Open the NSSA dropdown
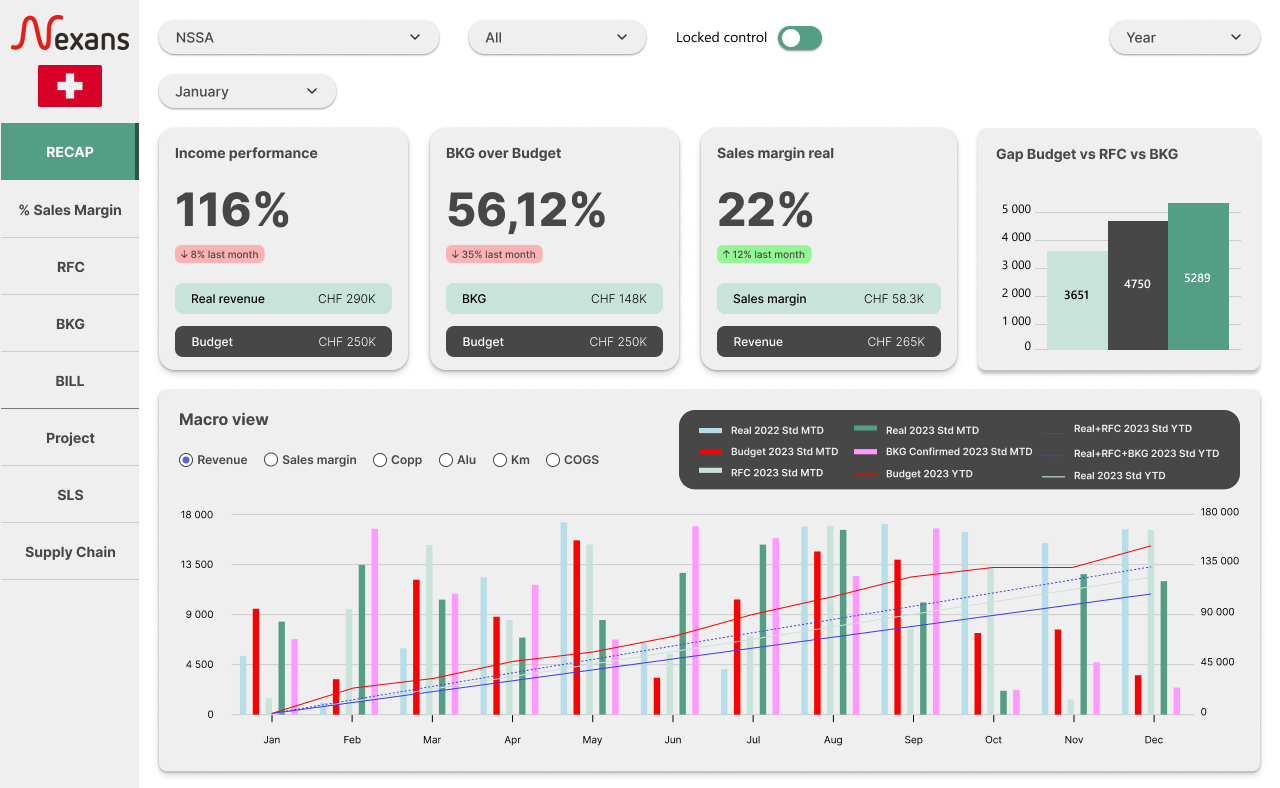The height and width of the screenshot is (788, 1280). 299,38
